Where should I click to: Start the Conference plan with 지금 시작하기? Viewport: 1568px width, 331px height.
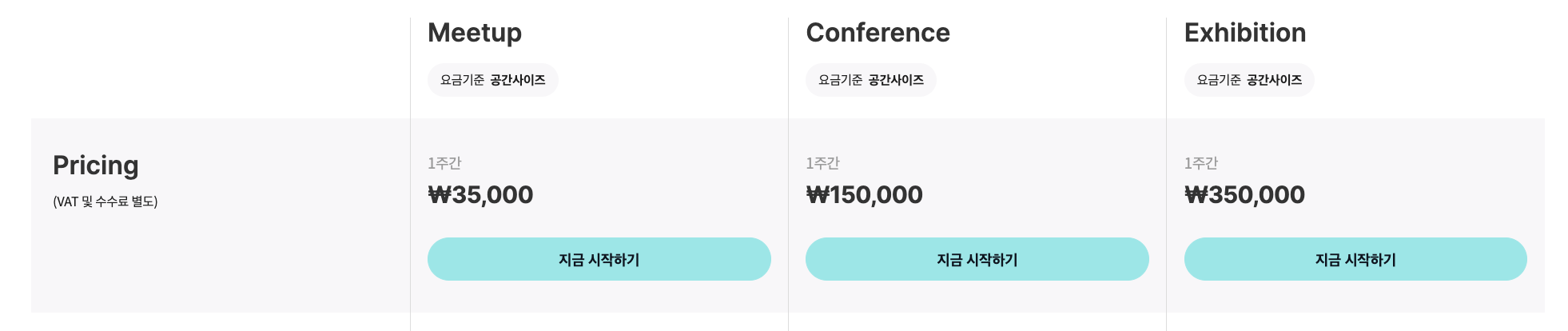coord(977,259)
